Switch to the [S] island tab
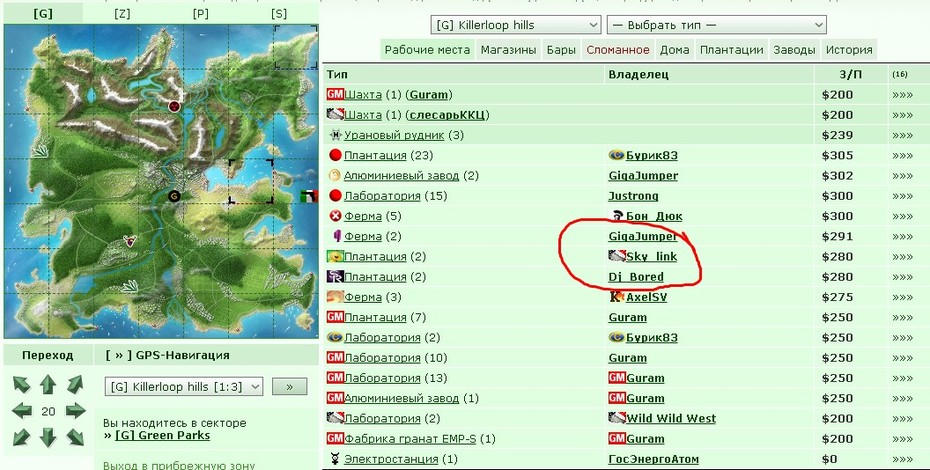 tap(279, 14)
